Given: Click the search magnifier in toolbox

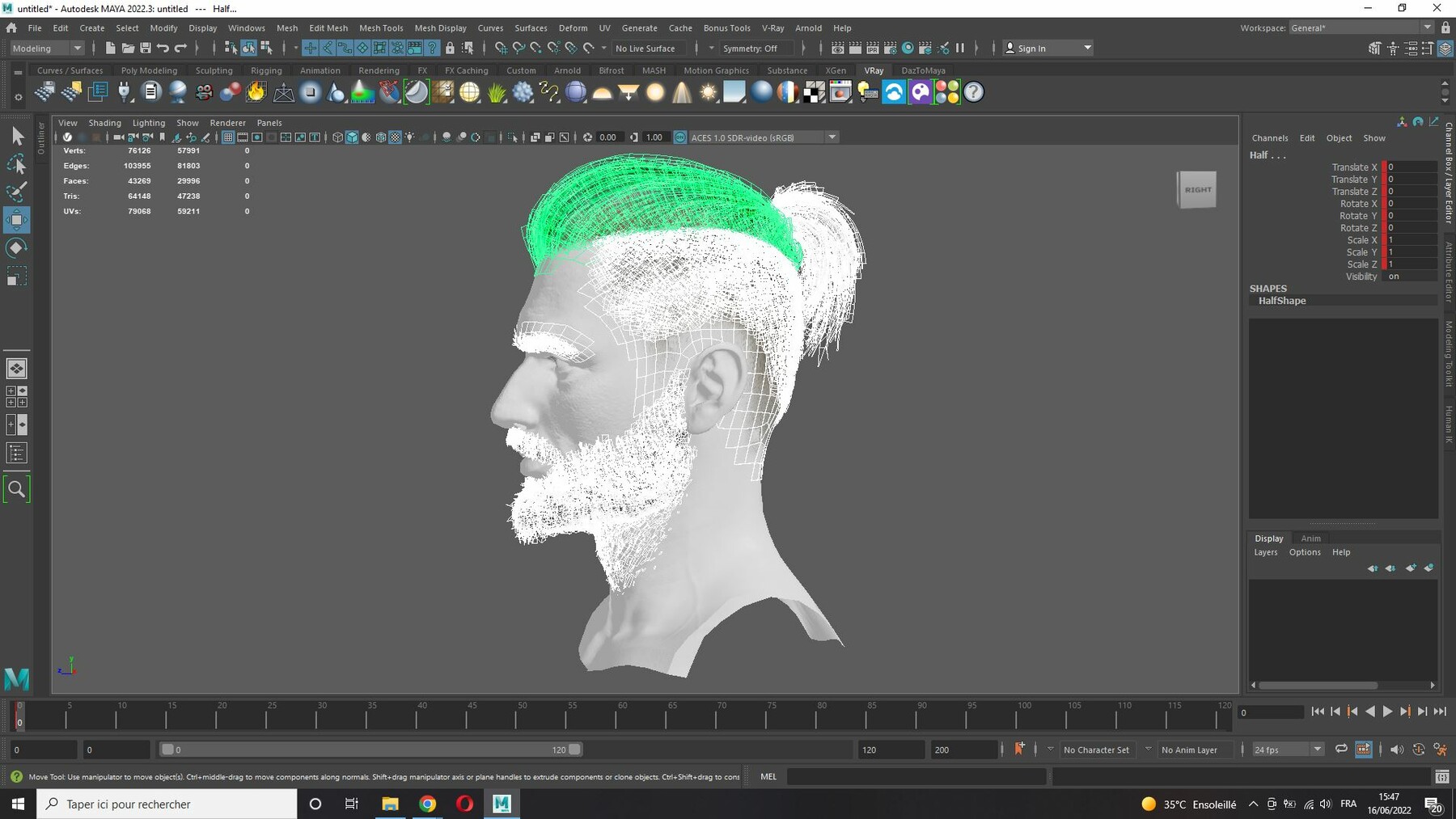Looking at the screenshot, I should pyautogui.click(x=16, y=489).
